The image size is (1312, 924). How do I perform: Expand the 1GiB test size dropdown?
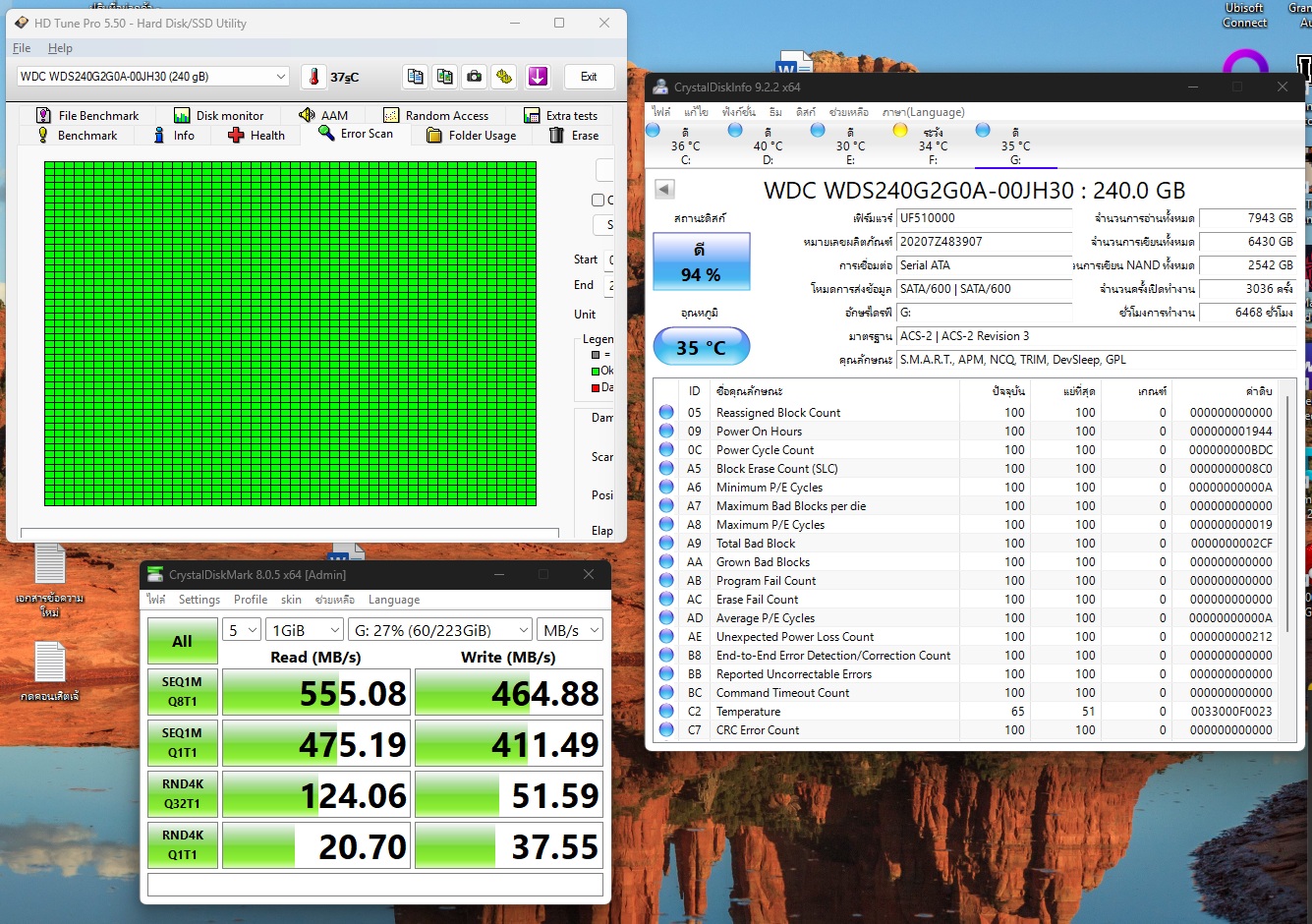click(x=305, y=630)
